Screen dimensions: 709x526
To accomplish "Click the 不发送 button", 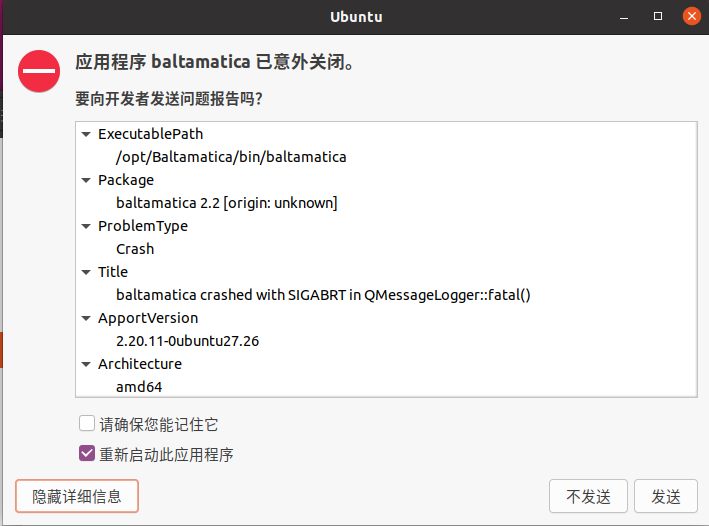I will coord(588,496).
